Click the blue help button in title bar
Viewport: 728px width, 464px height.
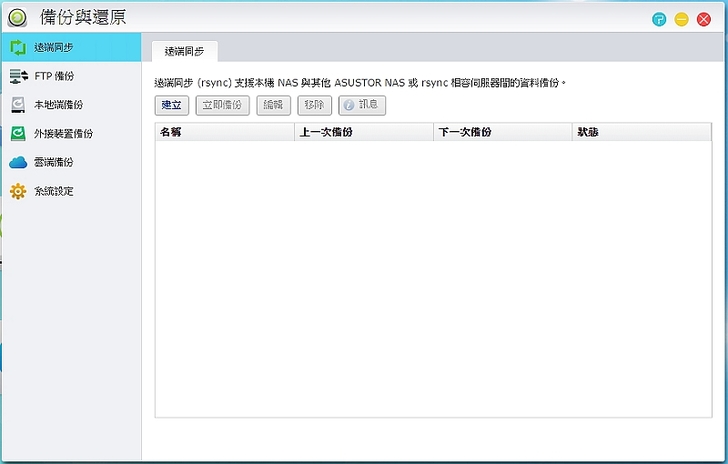(x=659, y=19)
